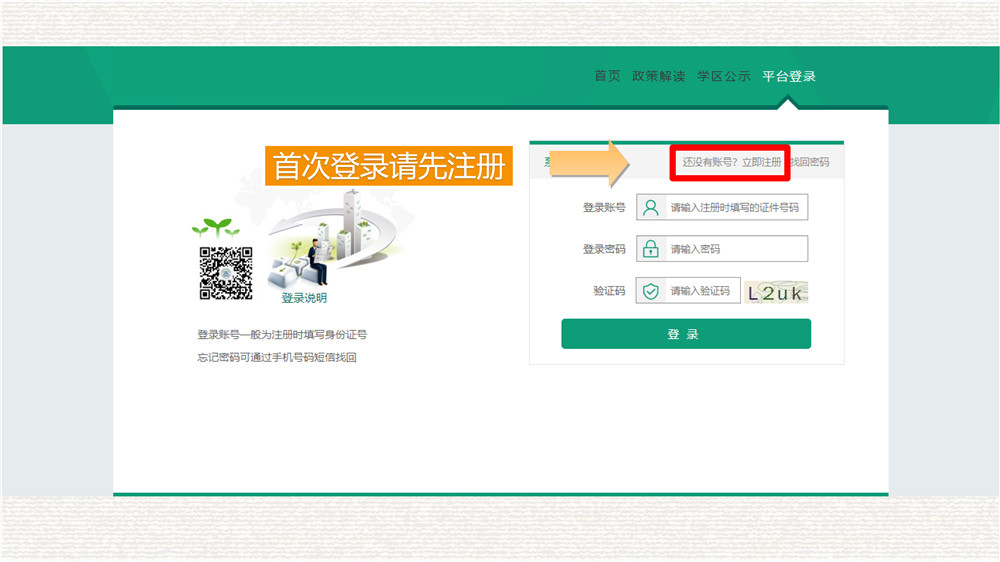Click the orange 首次登录请先注册 banner
This screenshot has width=1000, height=562.
click(x=389, y=167)
